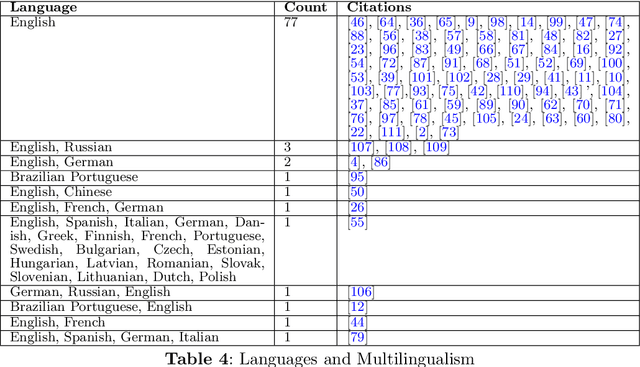This screenshot has height=367, width=640.
Task: Click citation reference 37
Action: coord(357,105)
